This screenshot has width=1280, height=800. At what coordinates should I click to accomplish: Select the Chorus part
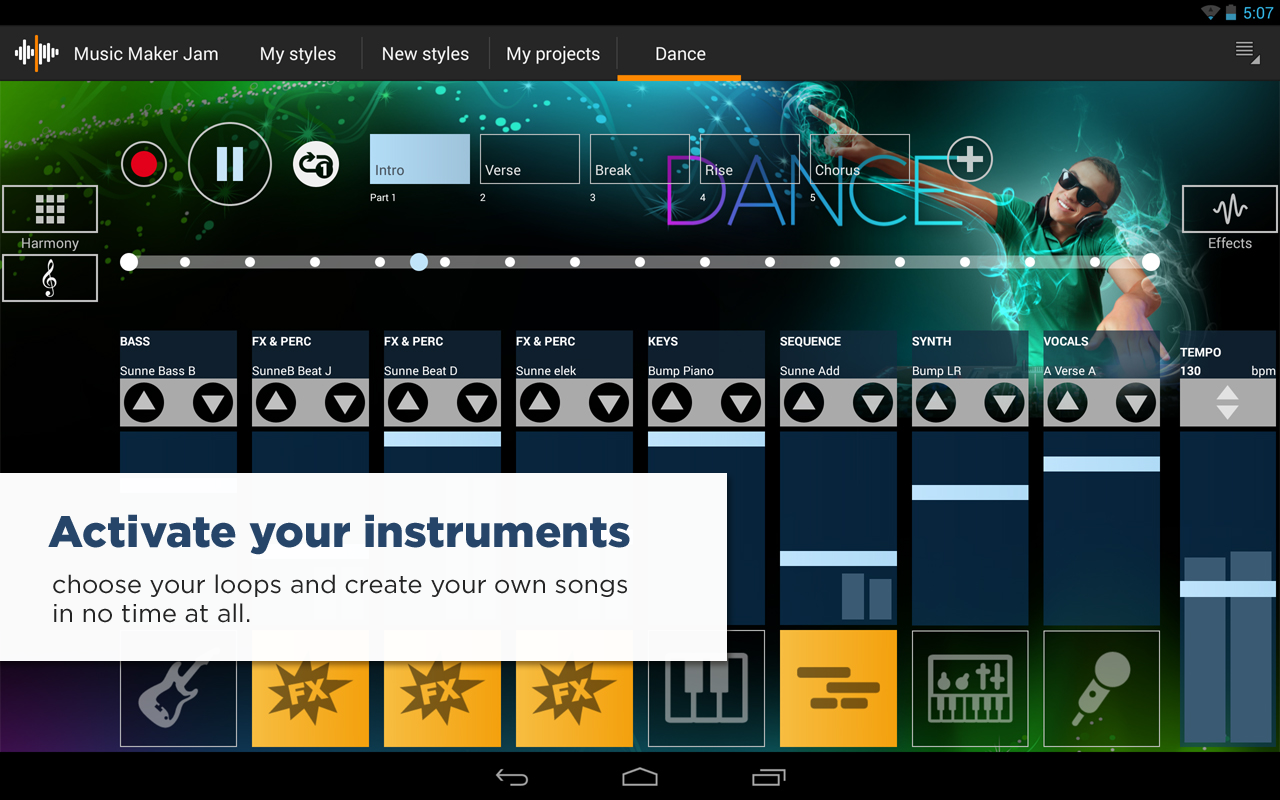click(860, 159)
